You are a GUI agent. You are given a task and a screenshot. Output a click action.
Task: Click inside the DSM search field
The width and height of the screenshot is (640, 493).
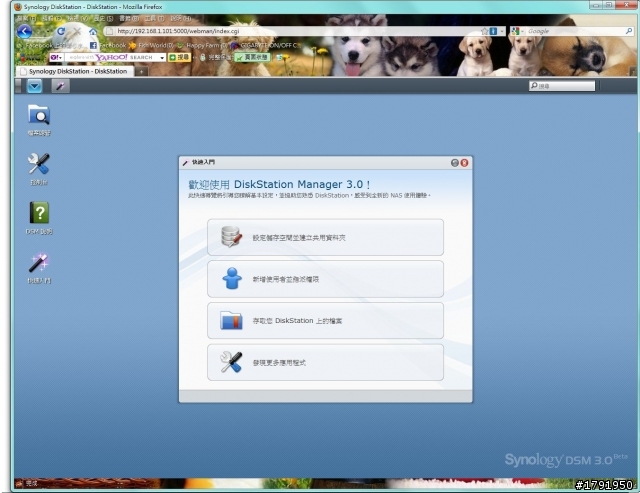click(x=562, y=86)
